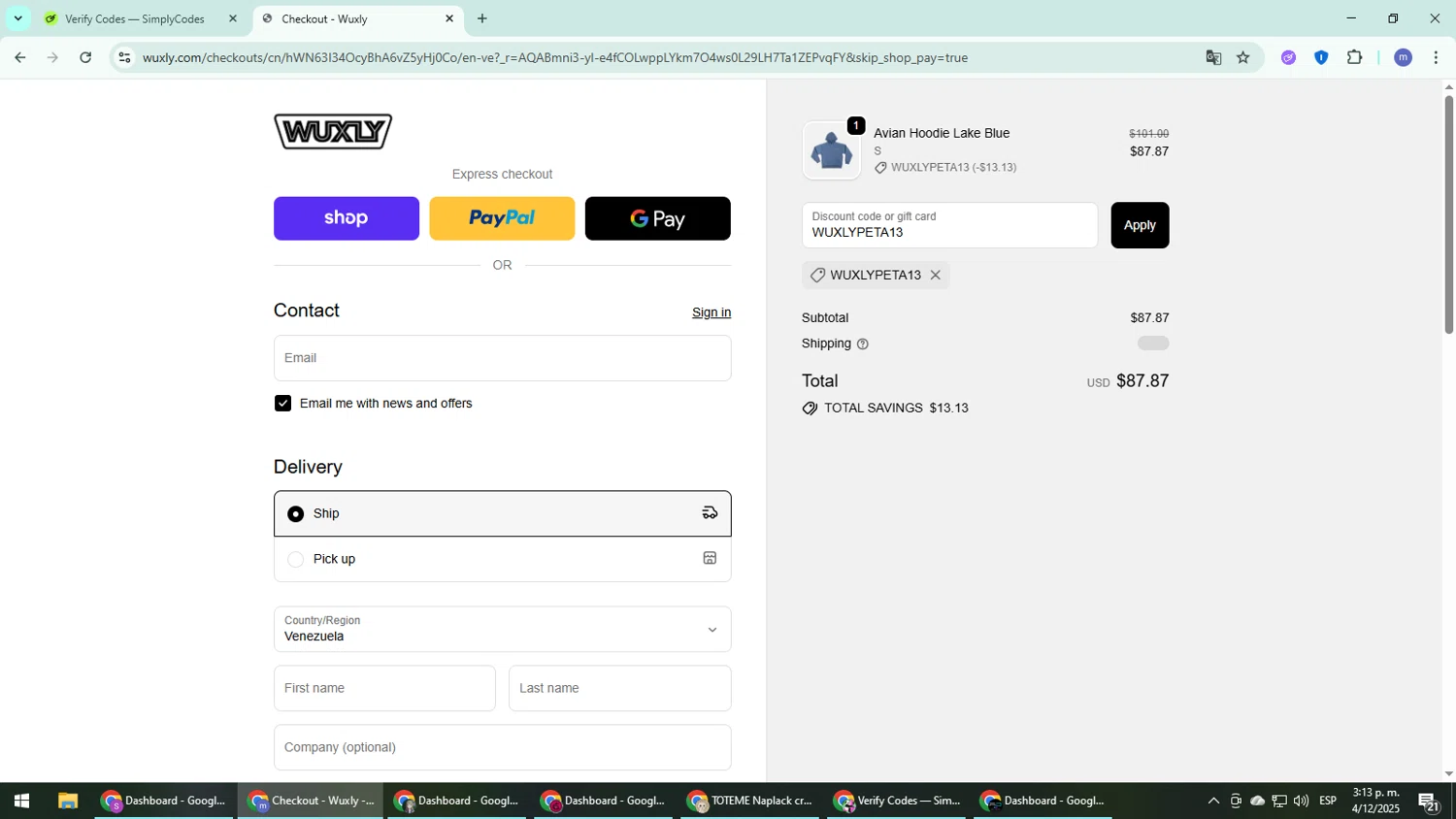Screen dimensions: 1456x819
Task: Follow the Sign in link
Action: point(711,312)
